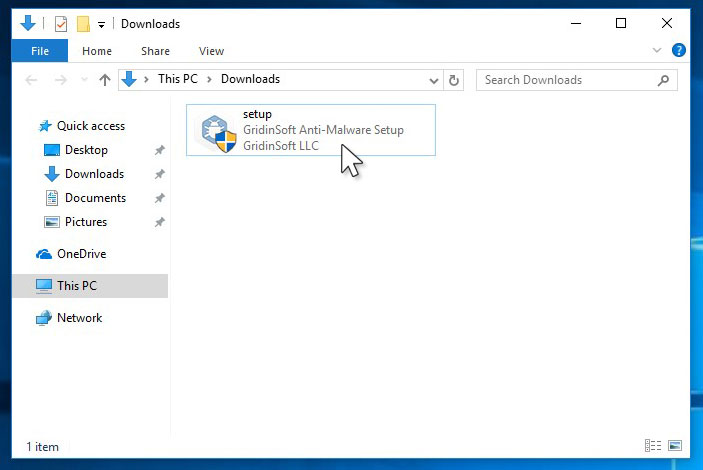Click the New Folder quick access icon
The image size is (703, 470).
coord(83,24)
